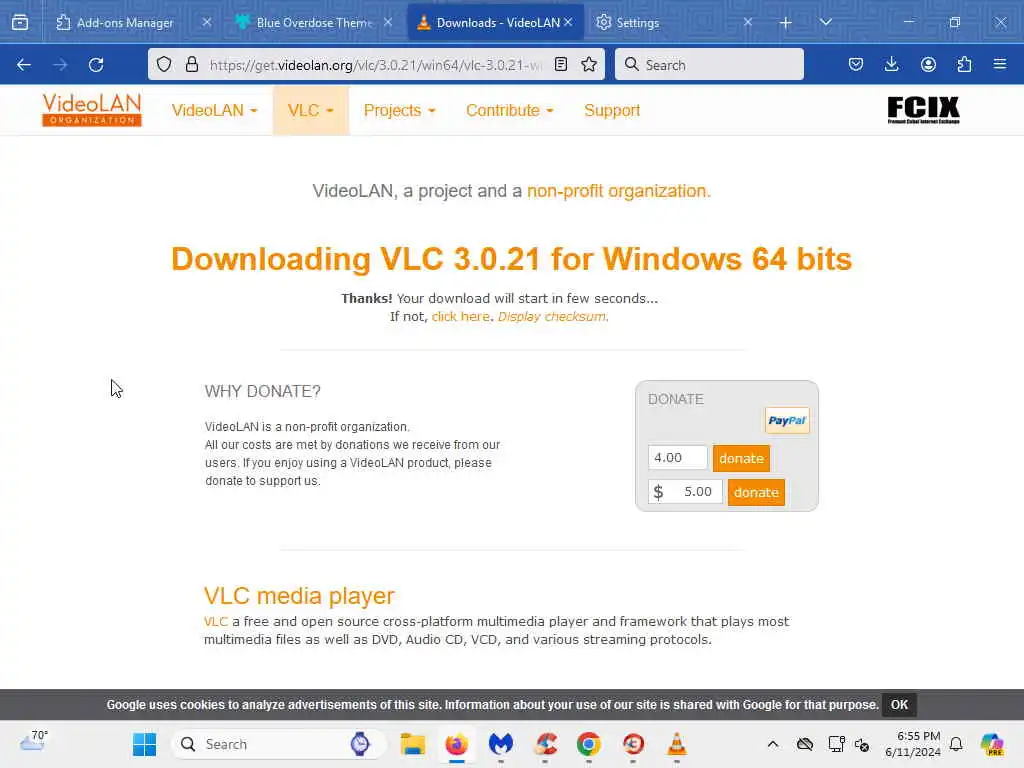This screenshot has width=1024, height=768.
Task: Click Display checksum link
Action: pyautogui.click(x=552, y=316)
